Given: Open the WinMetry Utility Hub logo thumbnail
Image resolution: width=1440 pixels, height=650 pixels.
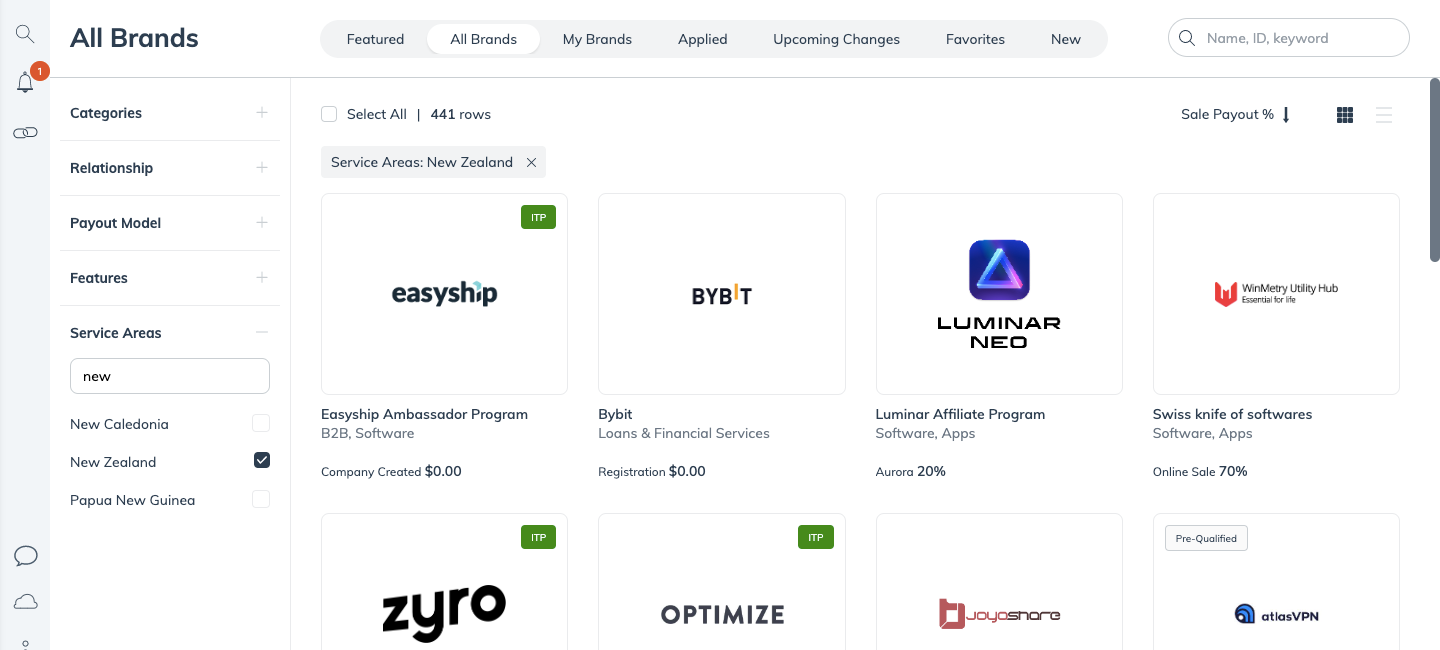Looking at the screenshot, I should [x=1276, y=294].
